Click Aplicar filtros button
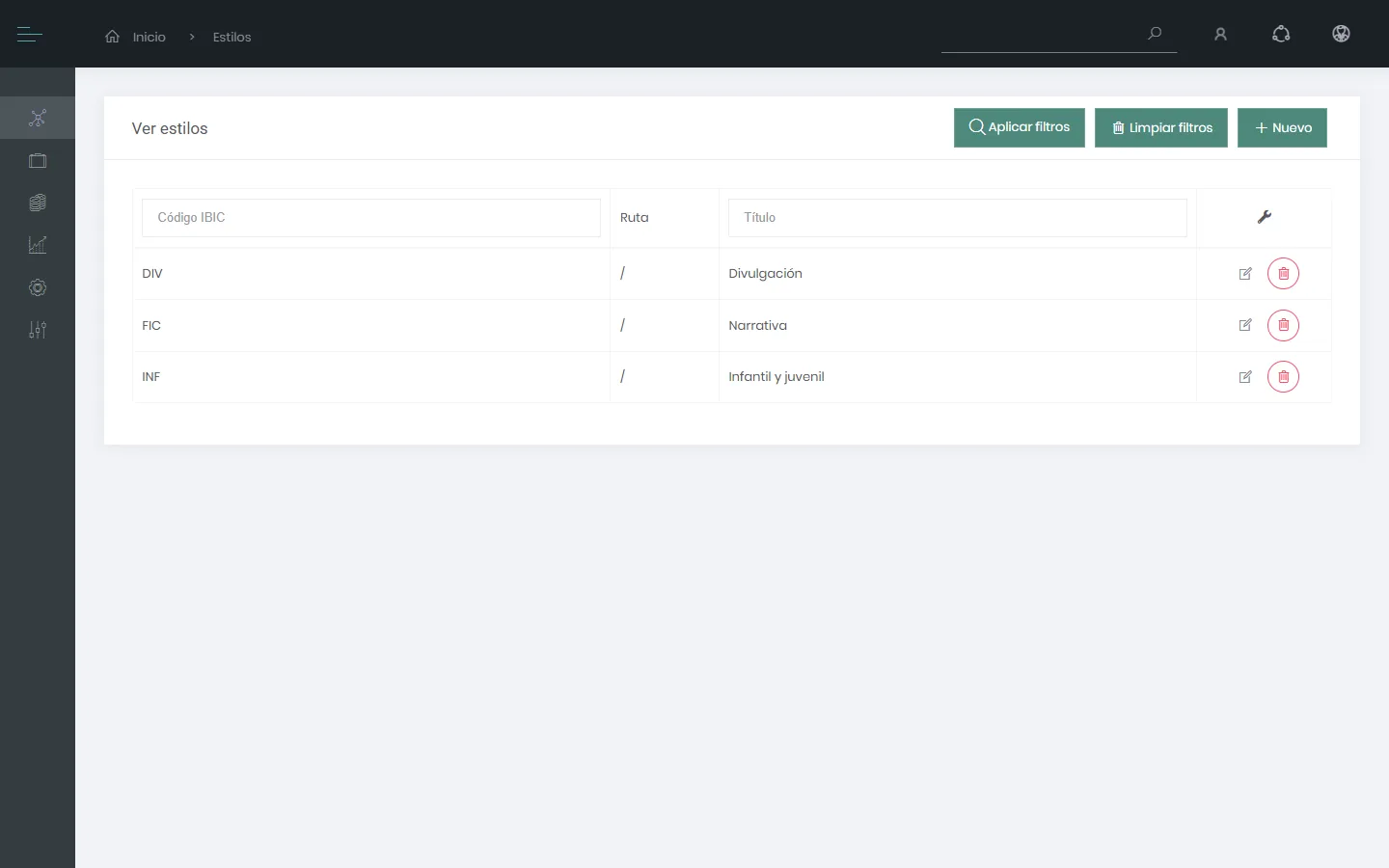Image resolution: width=1389 pixels, height=868 pixels. 1020,127
